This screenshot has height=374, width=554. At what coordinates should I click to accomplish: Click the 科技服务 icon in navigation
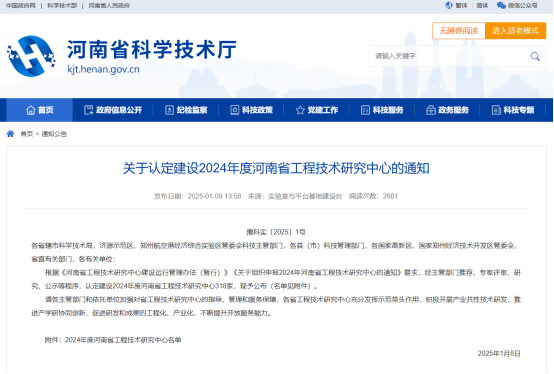tap(365, 110)
